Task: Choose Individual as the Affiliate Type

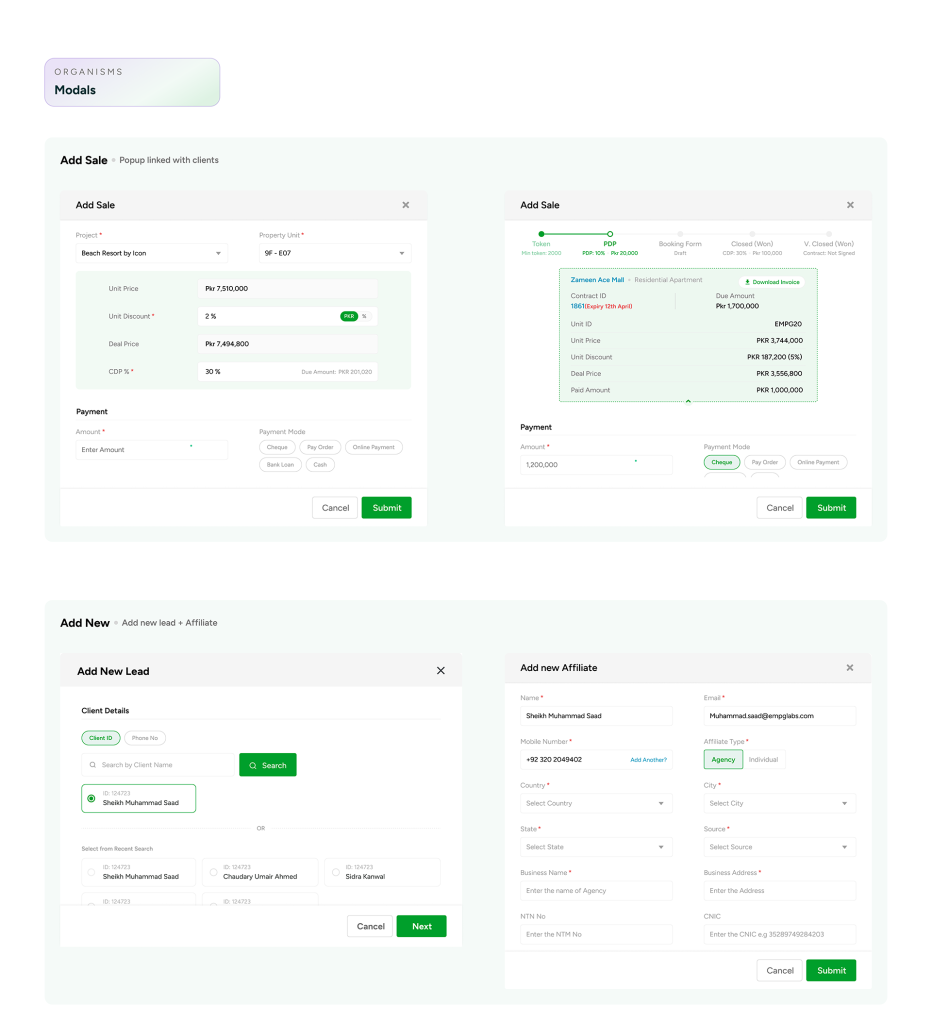Action: [x=764, y=759]
